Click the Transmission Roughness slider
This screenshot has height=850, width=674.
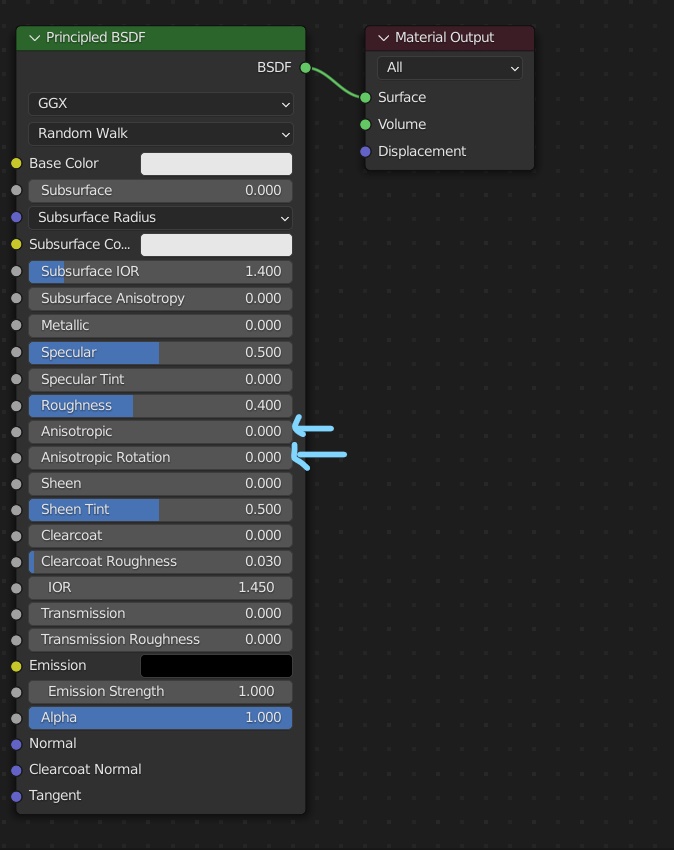161,640
